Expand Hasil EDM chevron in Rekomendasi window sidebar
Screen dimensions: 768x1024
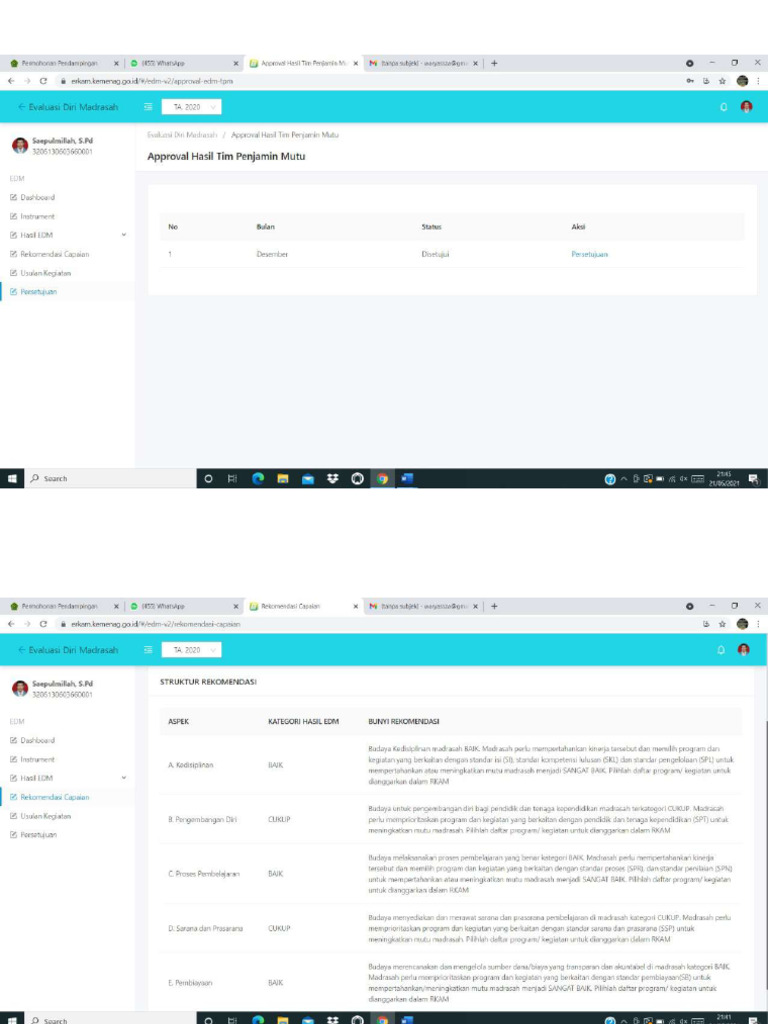(123, 778)
